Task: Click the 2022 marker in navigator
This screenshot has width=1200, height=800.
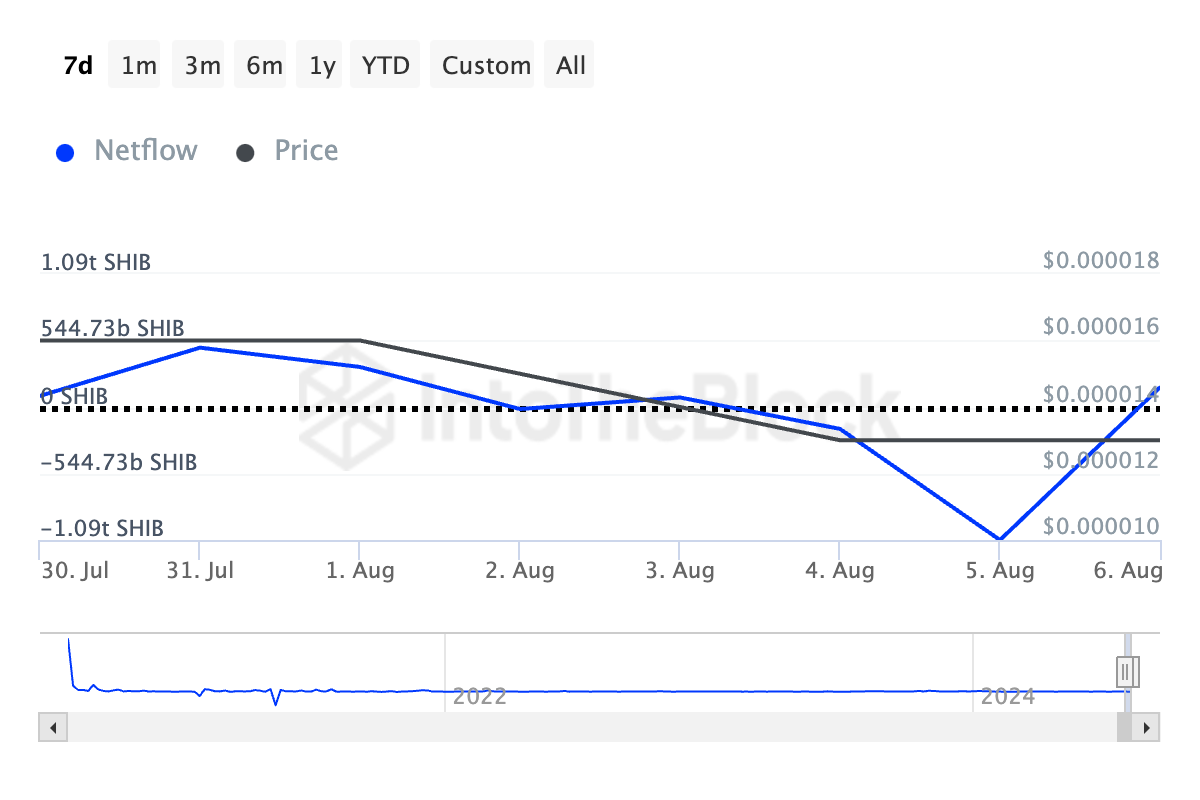Action: pyautogui.click(x=479, y=696)
